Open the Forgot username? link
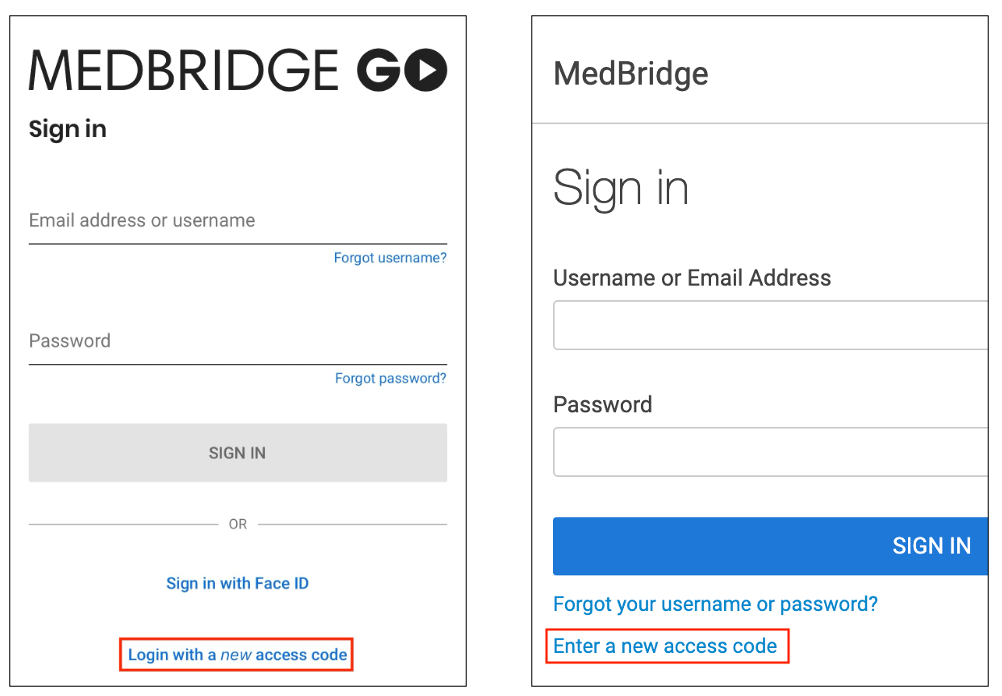The width and height of the screenshot is (1002, 696). [389, 258]
